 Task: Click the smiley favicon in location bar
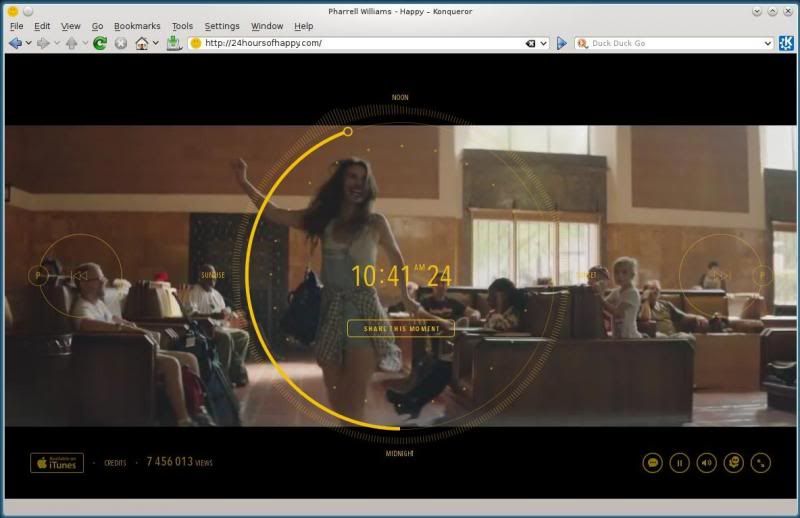(195, 43)
